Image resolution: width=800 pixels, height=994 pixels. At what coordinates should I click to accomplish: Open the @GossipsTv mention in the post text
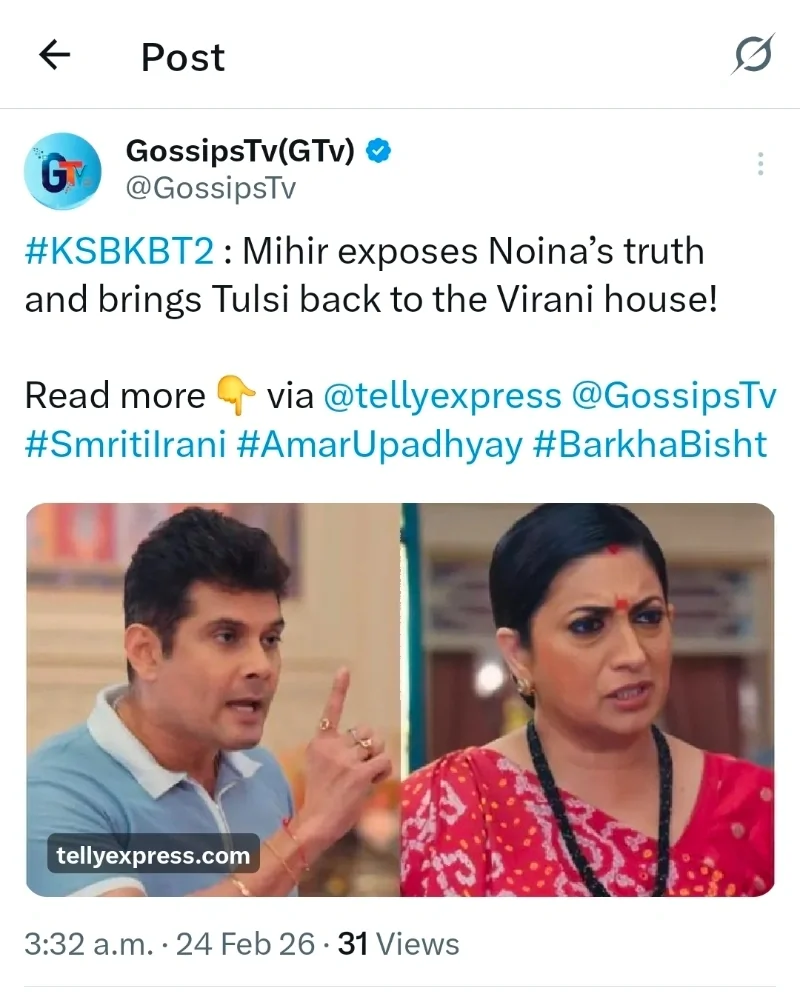coord(674,396)
